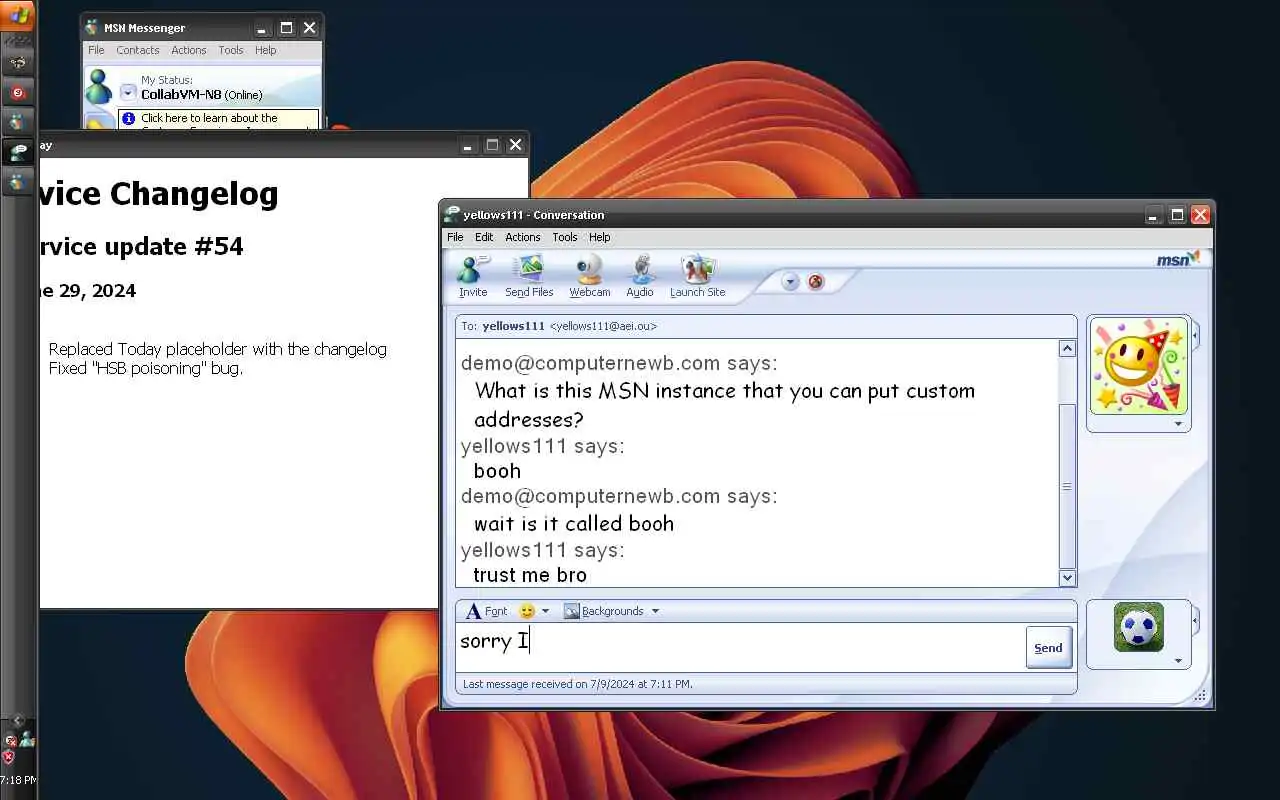Viewport: 1280px width, 800px height.
Task: Block this contact with the red icon
Action: (816, 282)
